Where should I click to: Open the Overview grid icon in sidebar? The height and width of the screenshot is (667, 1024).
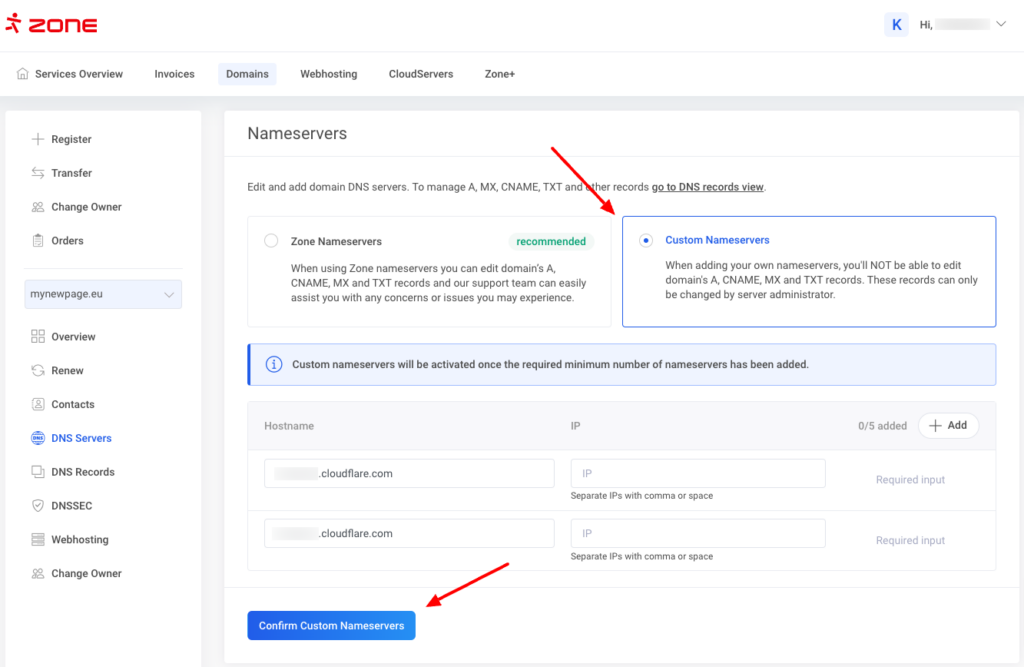(38, 337)
